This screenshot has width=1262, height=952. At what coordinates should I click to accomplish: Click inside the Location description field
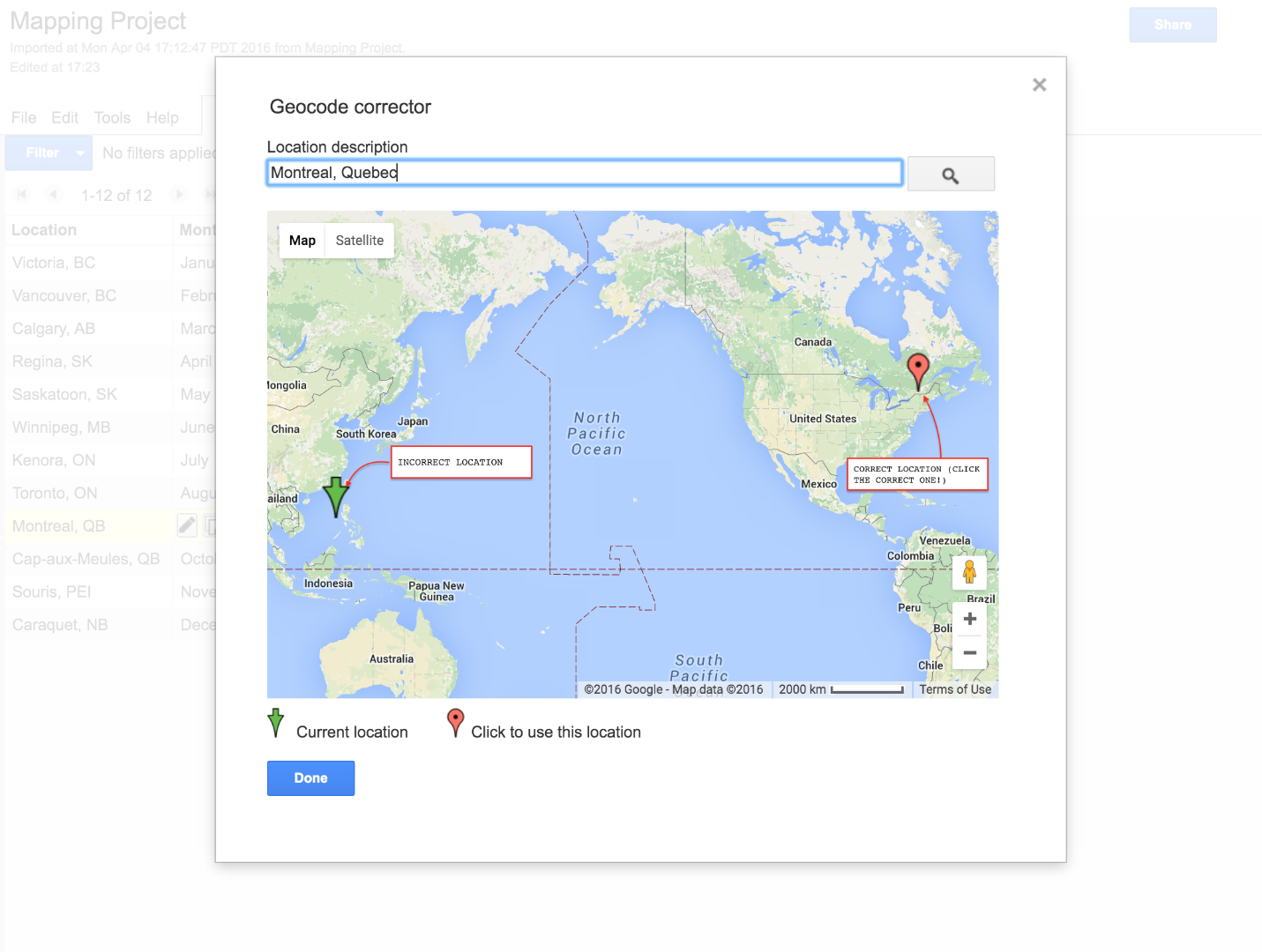pyautogui.click(x=584, y=173)
